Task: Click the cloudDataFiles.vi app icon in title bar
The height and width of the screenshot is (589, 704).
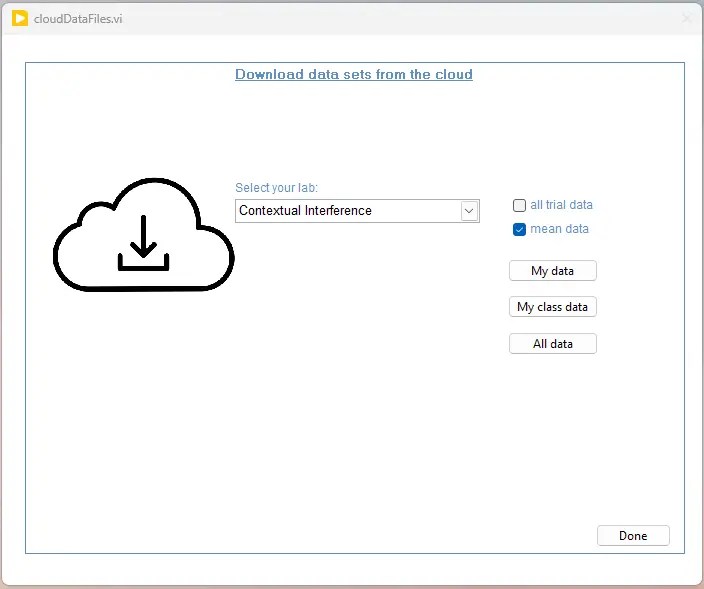Action: click(20, 18)
